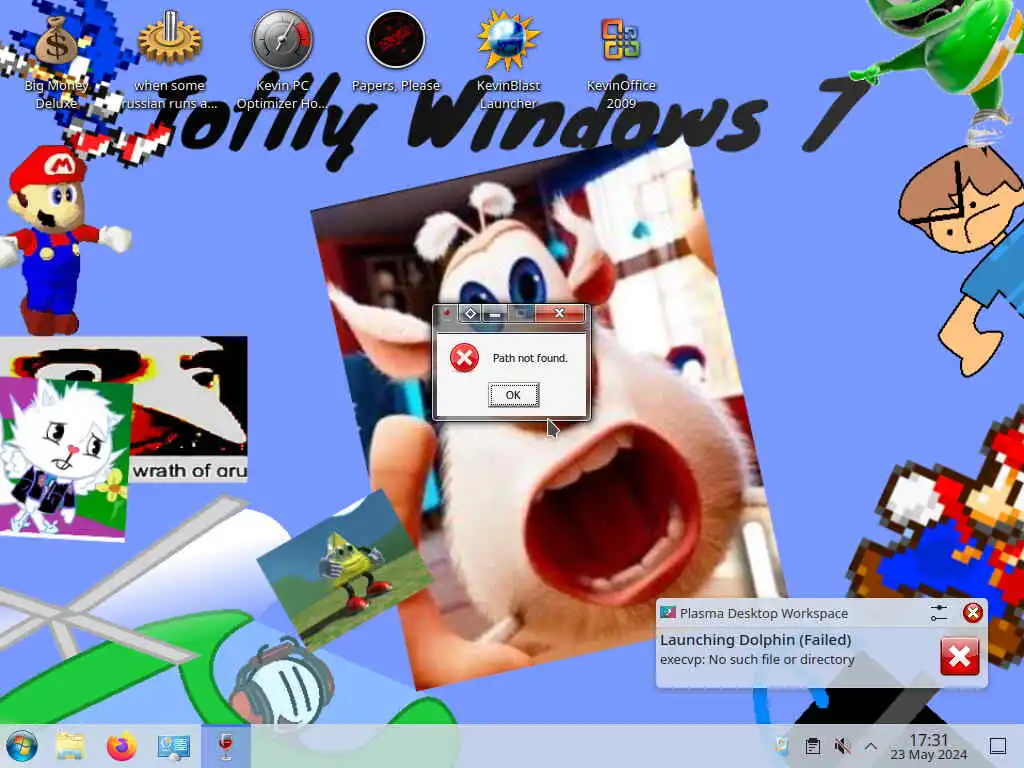Viewport: 1024px width, 768px height.
Task: Click Plasma Desktop Workspace notification header
Action: tap(764, 613)
